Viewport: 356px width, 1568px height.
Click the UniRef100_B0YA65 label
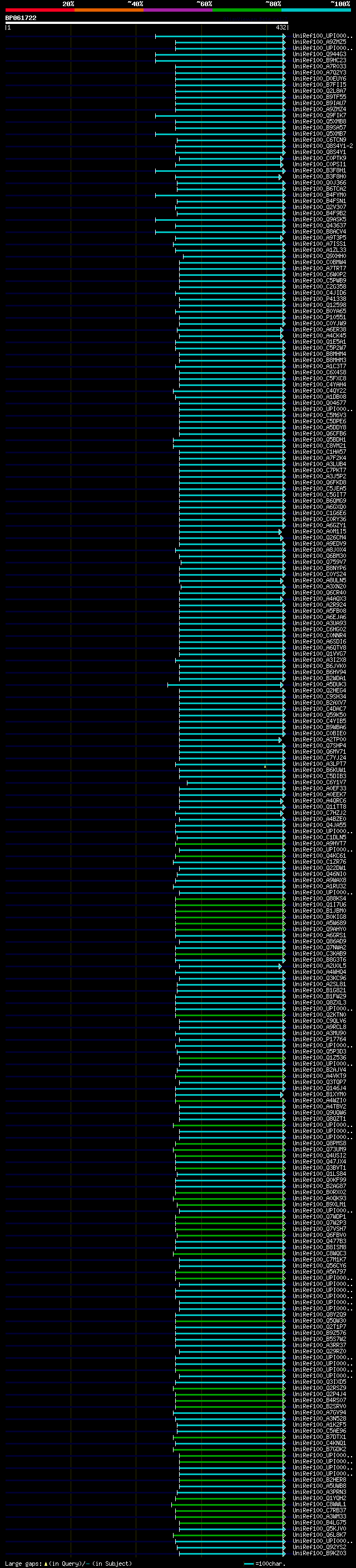pyautogui.click(x=319, y=311)
